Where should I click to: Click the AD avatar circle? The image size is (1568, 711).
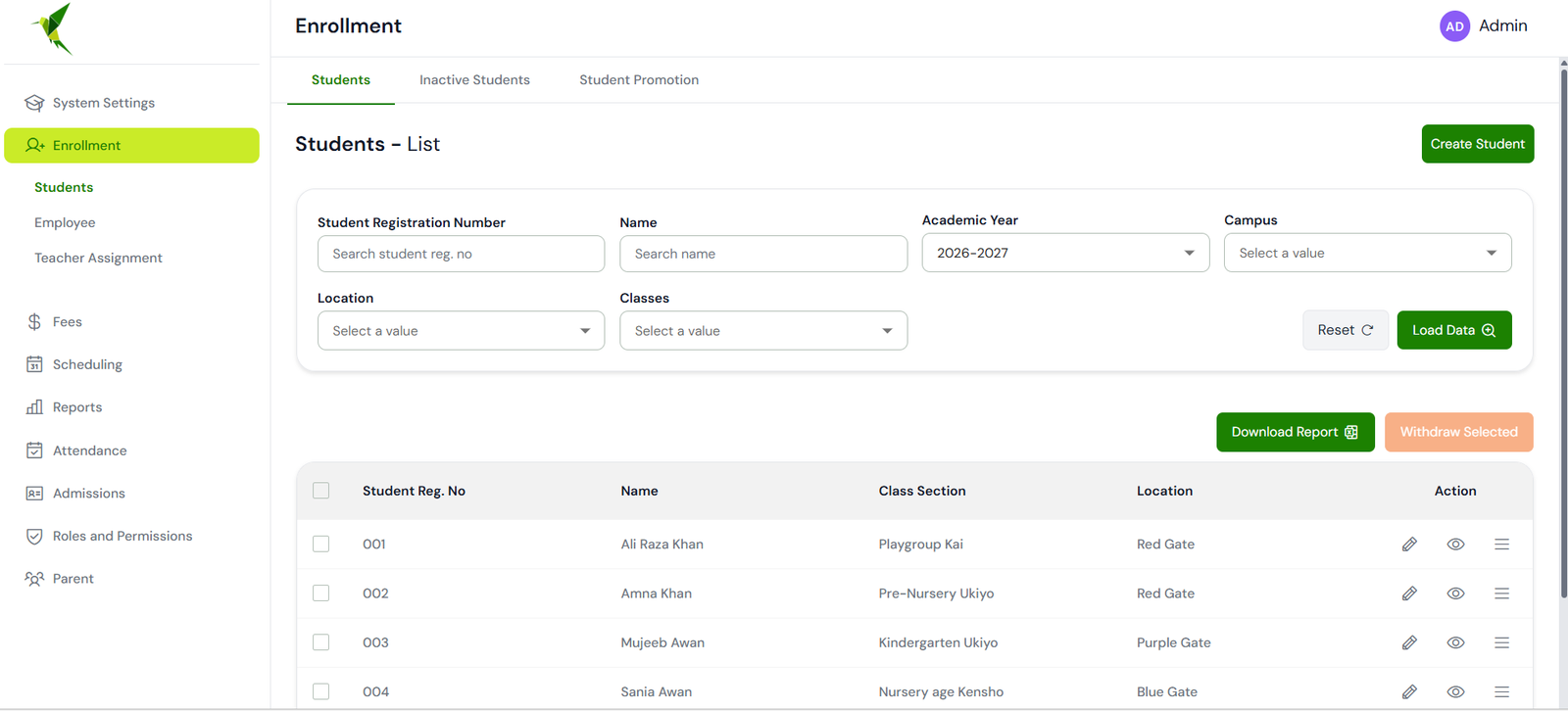1454,26
